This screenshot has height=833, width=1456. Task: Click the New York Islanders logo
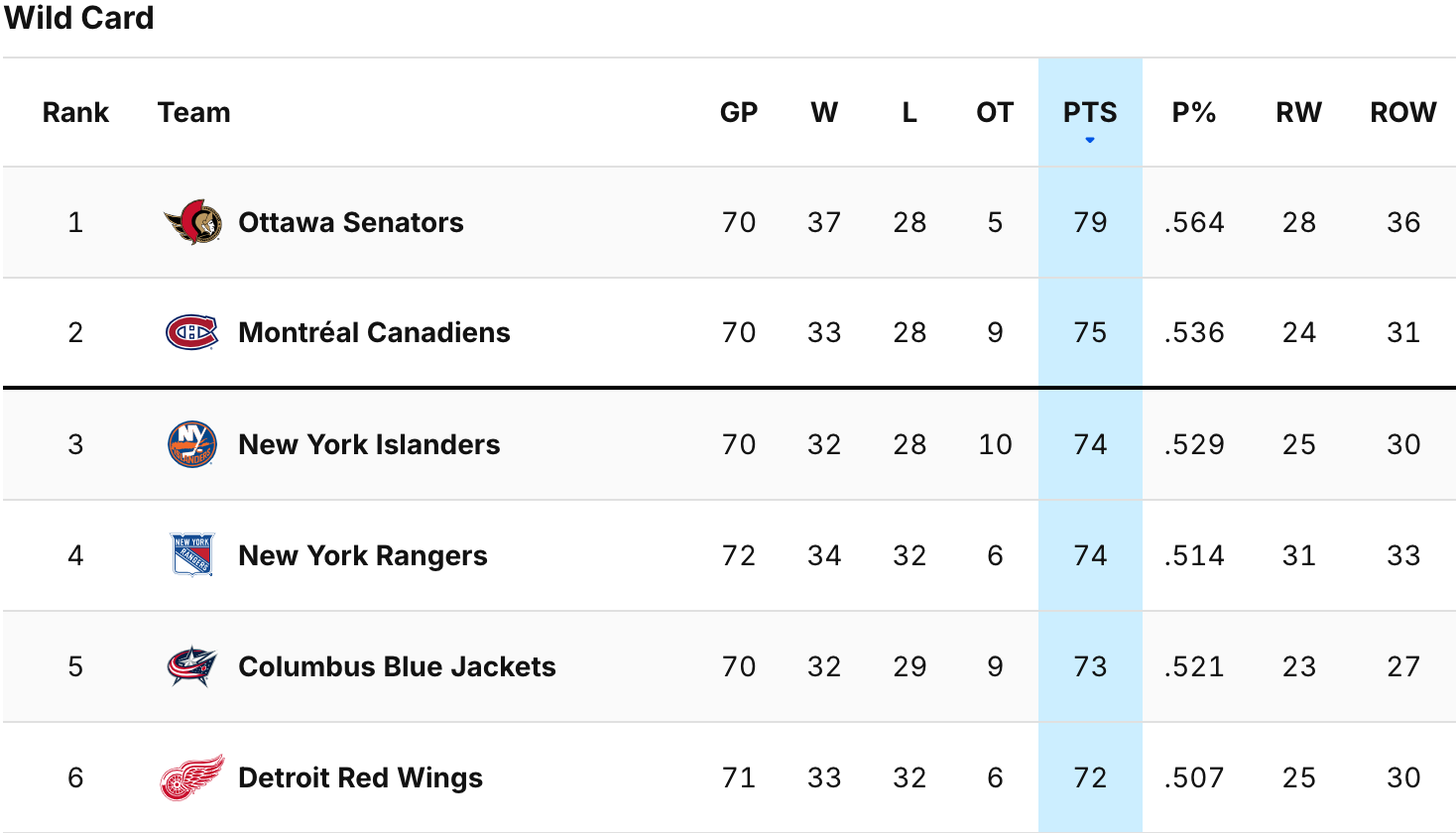[x=192, y=444]
